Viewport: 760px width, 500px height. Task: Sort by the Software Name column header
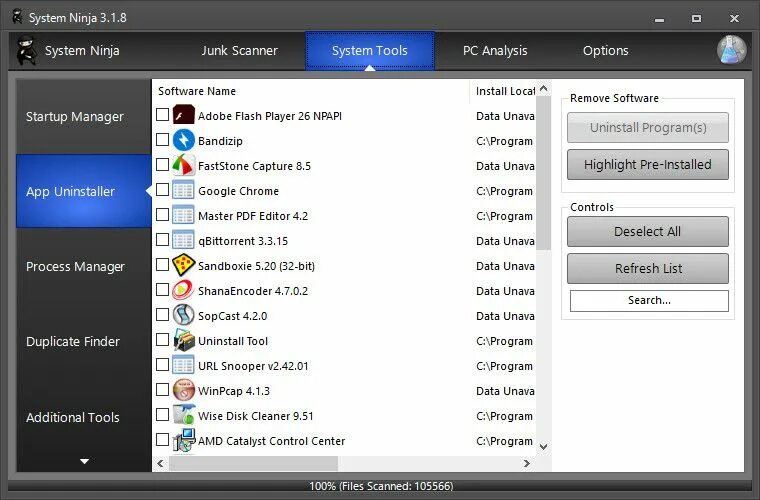(x=311, y=91)
